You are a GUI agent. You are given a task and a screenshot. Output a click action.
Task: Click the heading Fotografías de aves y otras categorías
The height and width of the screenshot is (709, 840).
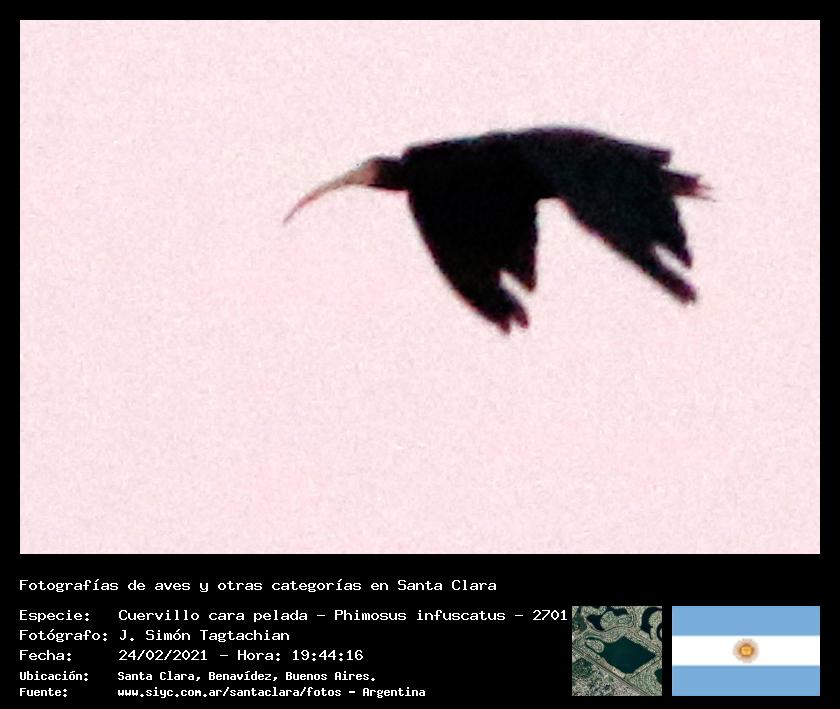coord(257,585)
